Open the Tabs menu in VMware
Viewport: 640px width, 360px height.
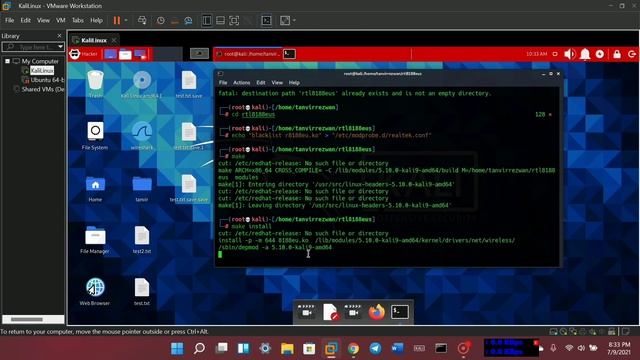[x=78, y=20]
